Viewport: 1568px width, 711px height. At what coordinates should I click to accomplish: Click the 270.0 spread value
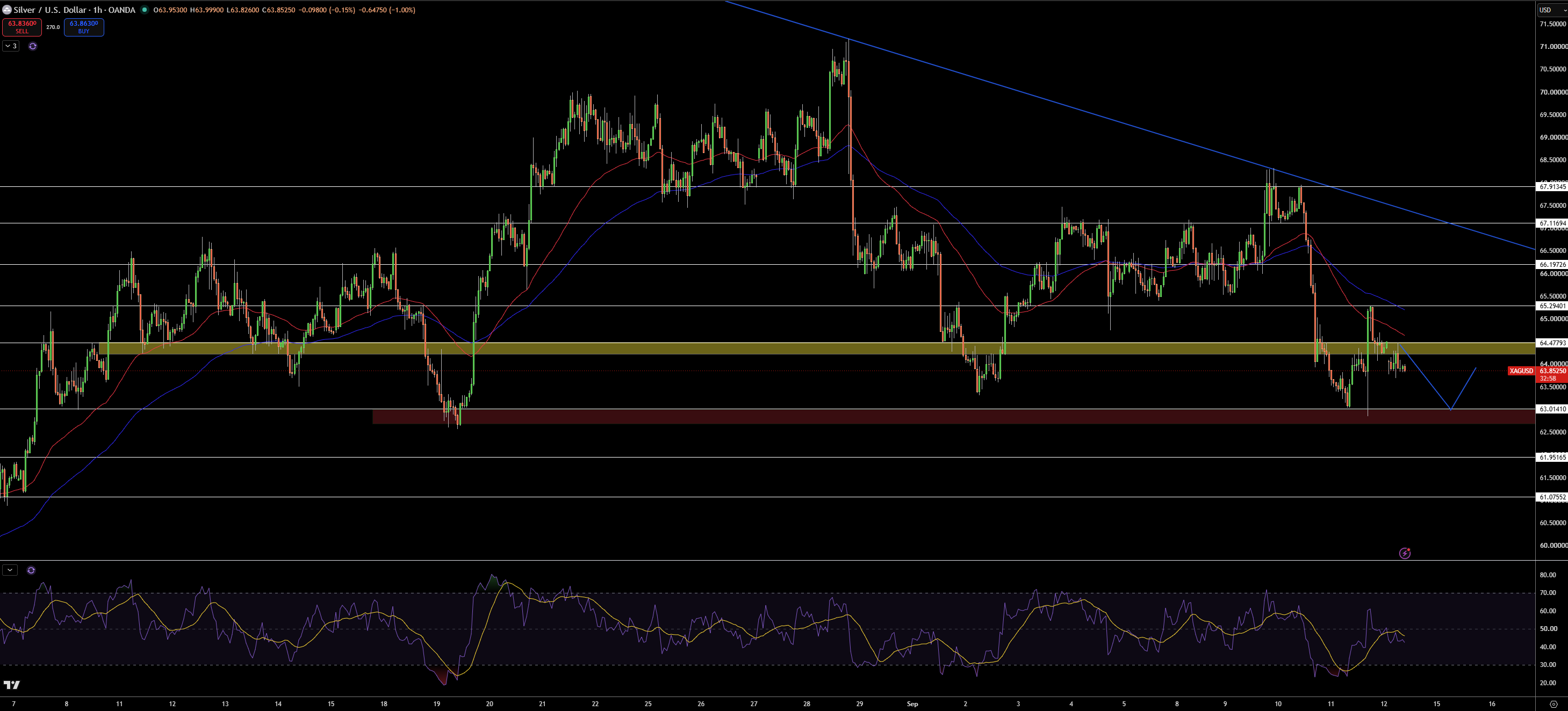[x=53, y=27]
